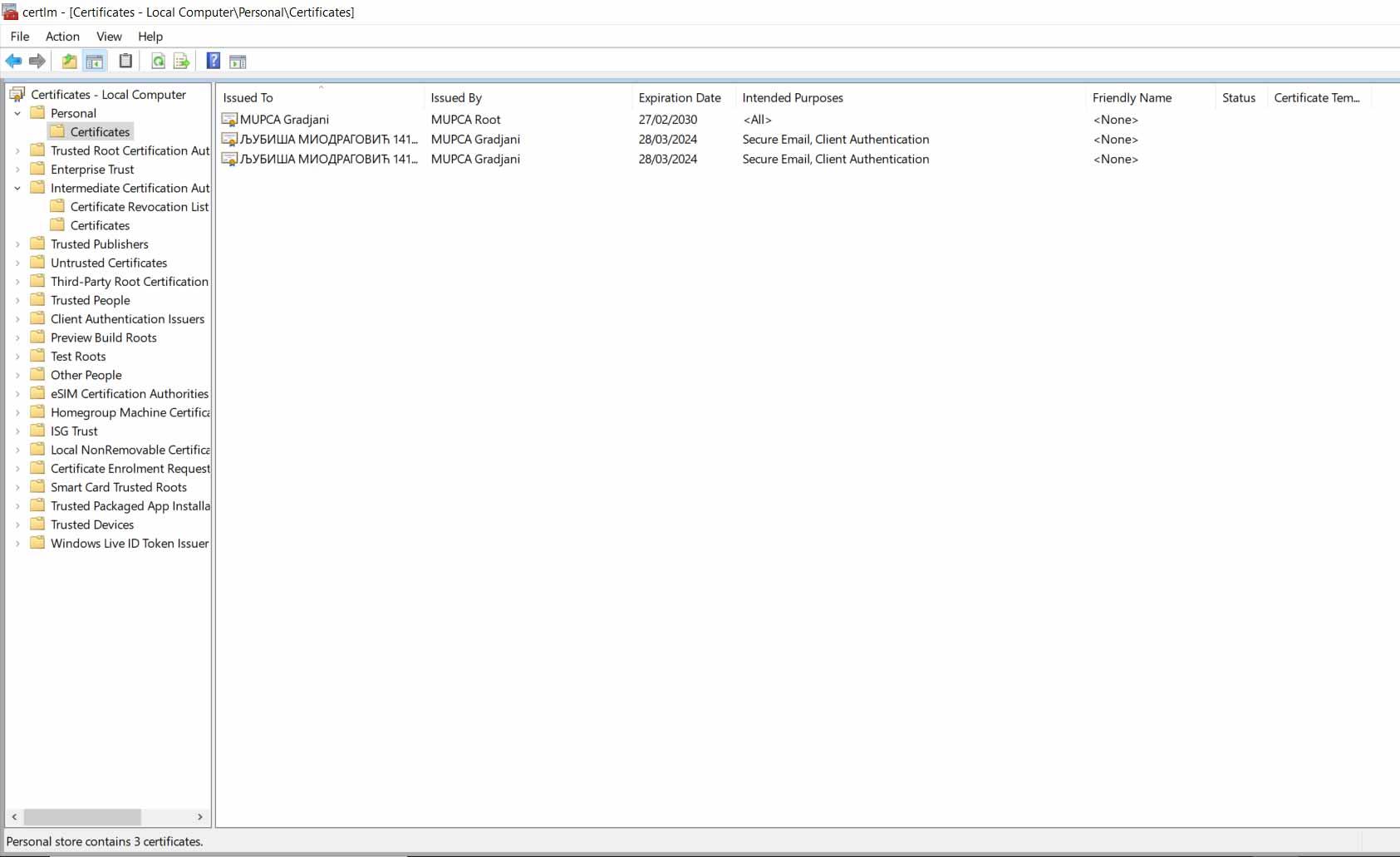The height and width of the screenshot is (857, 1400).
Task: Open the Action menu
Action: 62,37
